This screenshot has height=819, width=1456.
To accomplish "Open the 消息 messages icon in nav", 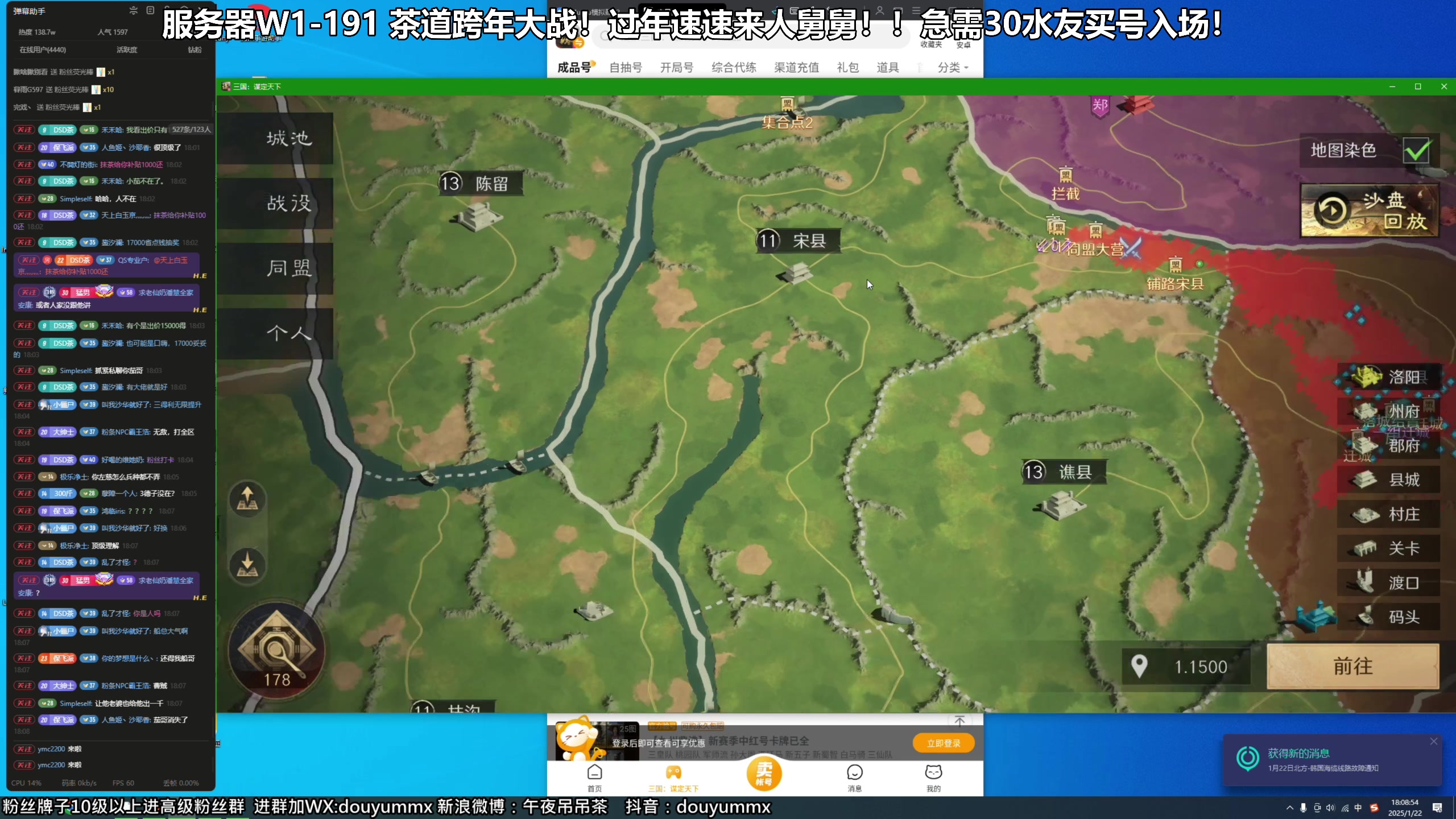I will coord(855,777).
